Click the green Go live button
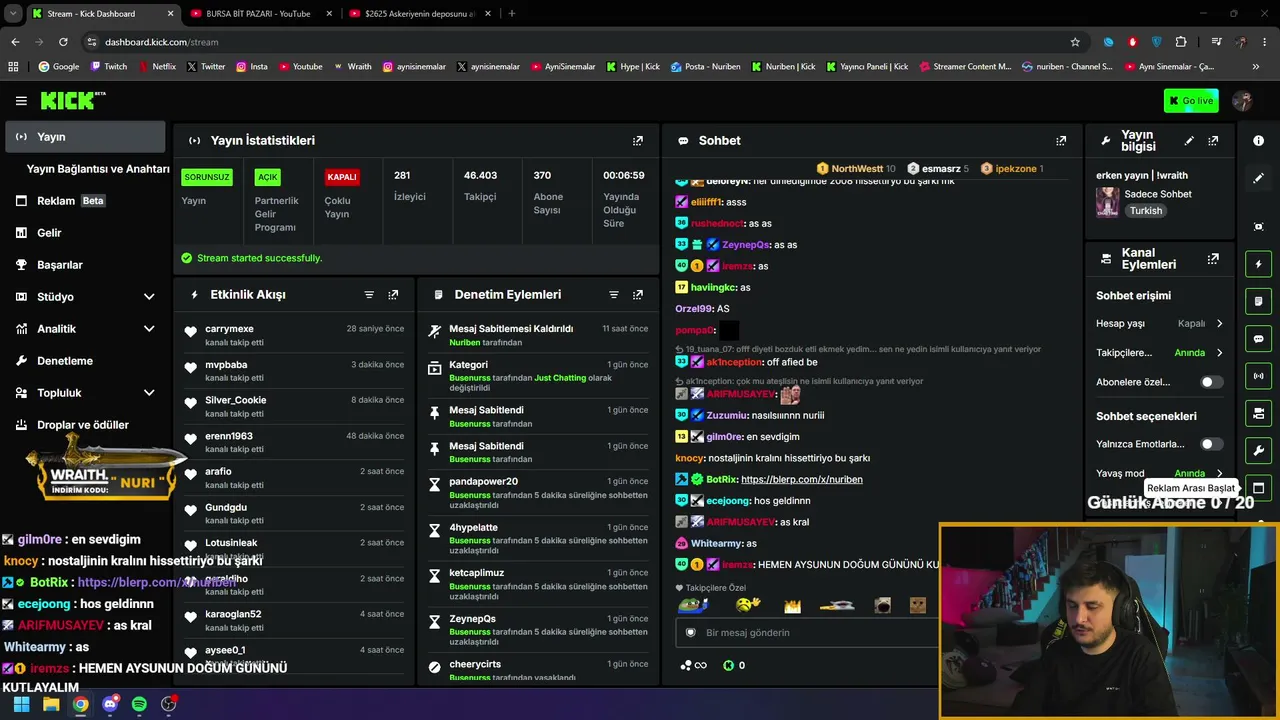1280x720 pixels. (x=1191, y=101)
